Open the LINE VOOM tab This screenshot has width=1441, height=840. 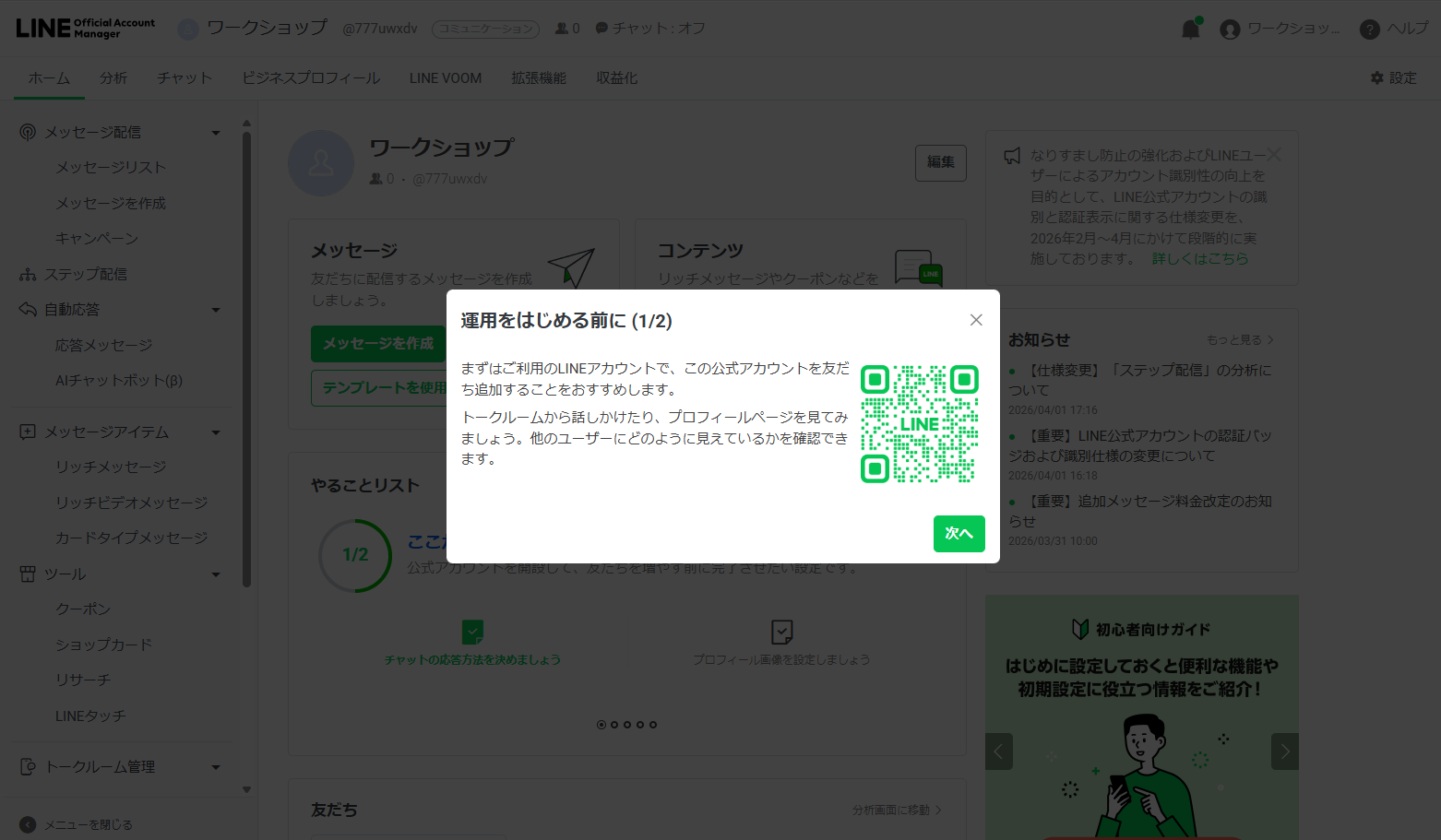click(445, 78)
